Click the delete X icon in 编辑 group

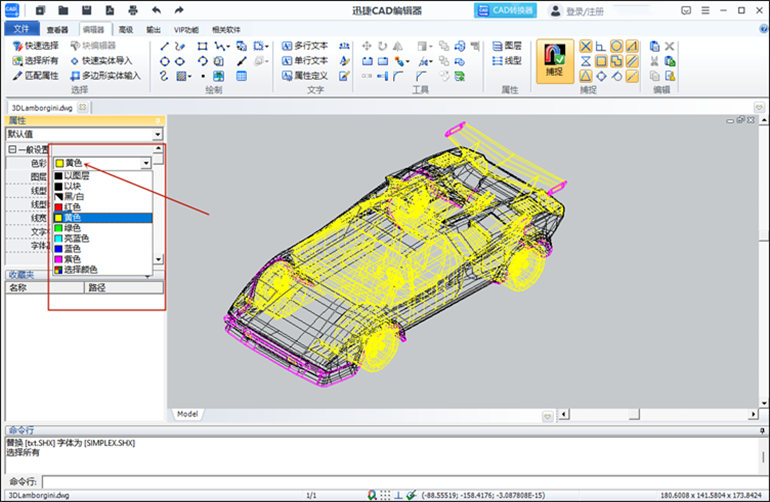pos(669,46)
